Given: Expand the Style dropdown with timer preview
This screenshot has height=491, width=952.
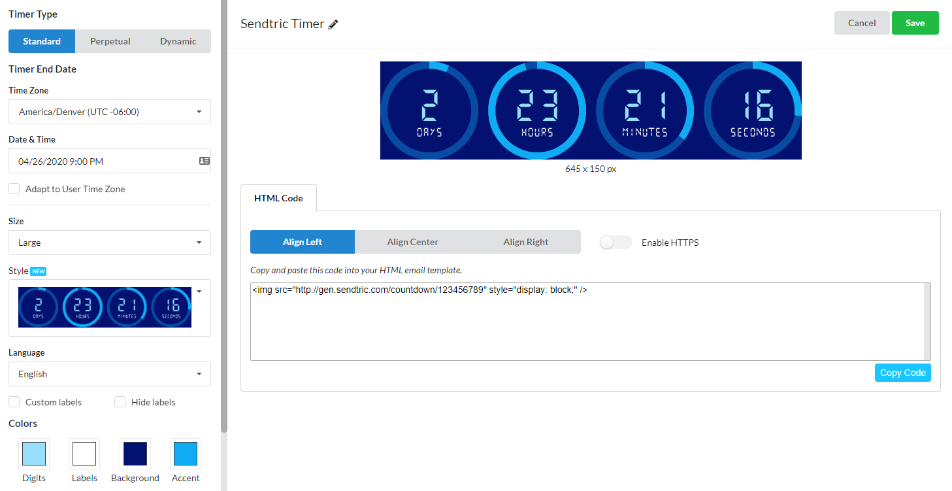Looking at the screenshot, I should pyautogui.click(x=109, y=308).
